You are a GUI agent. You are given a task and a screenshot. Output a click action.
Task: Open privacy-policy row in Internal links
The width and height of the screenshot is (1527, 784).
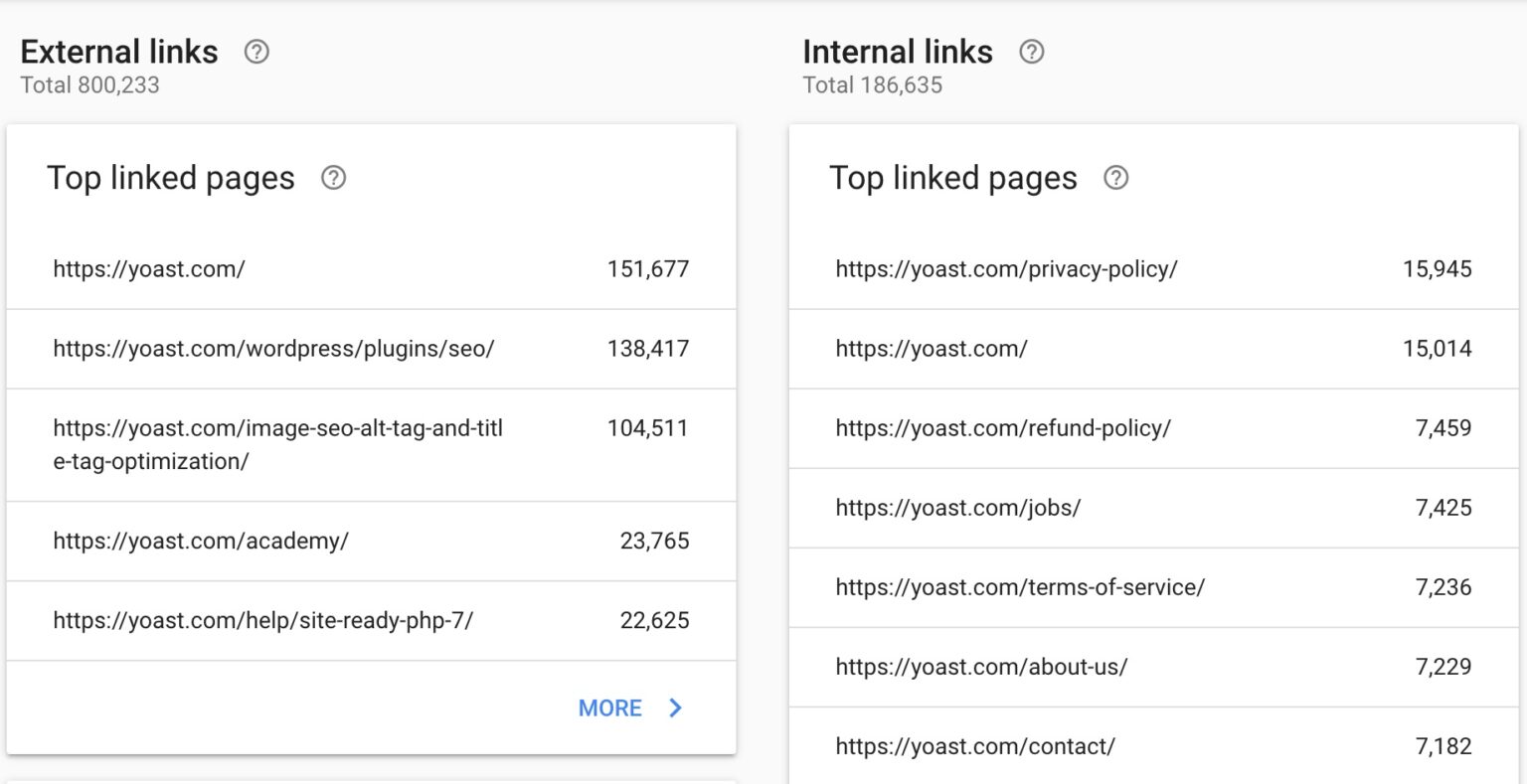pyautogui.click(x=1153, y=268)
